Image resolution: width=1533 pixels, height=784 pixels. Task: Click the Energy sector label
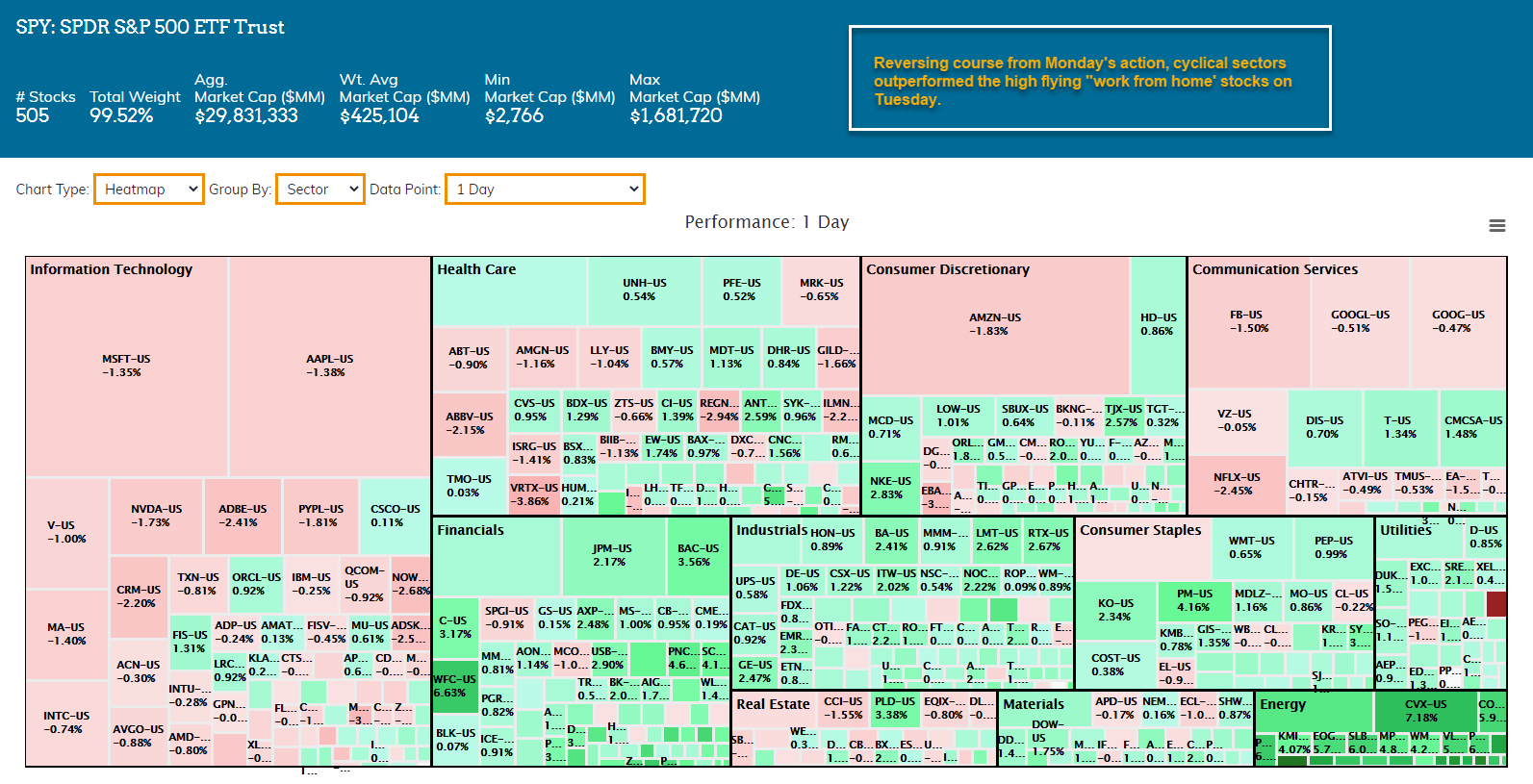(x=1283, y=704)
